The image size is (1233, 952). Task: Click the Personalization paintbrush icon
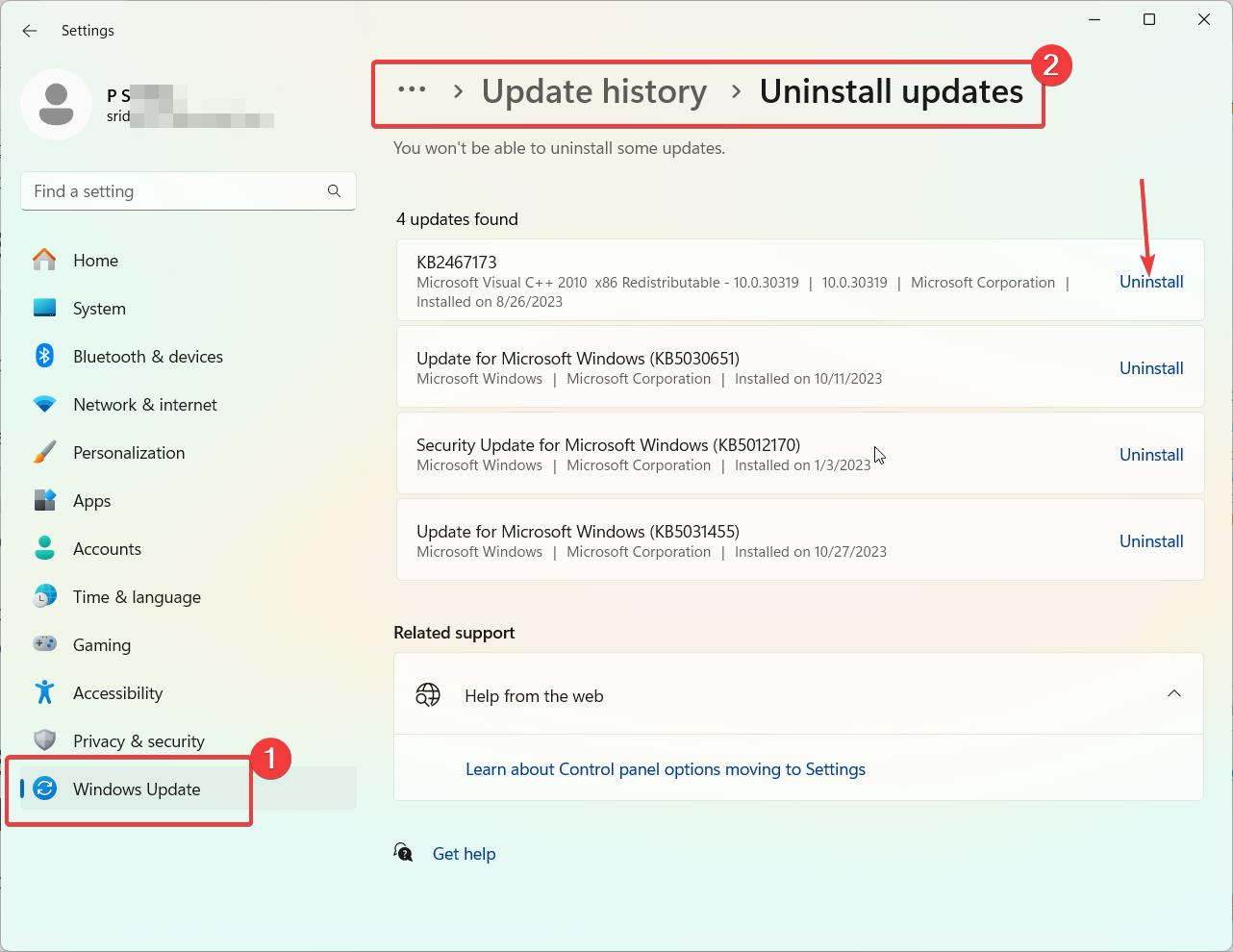tap(44, 452)
